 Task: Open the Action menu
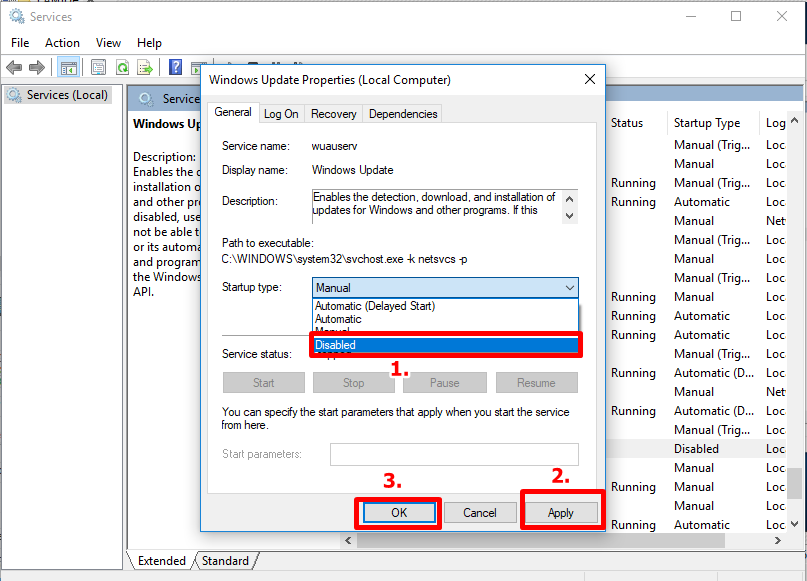point(62,43)
